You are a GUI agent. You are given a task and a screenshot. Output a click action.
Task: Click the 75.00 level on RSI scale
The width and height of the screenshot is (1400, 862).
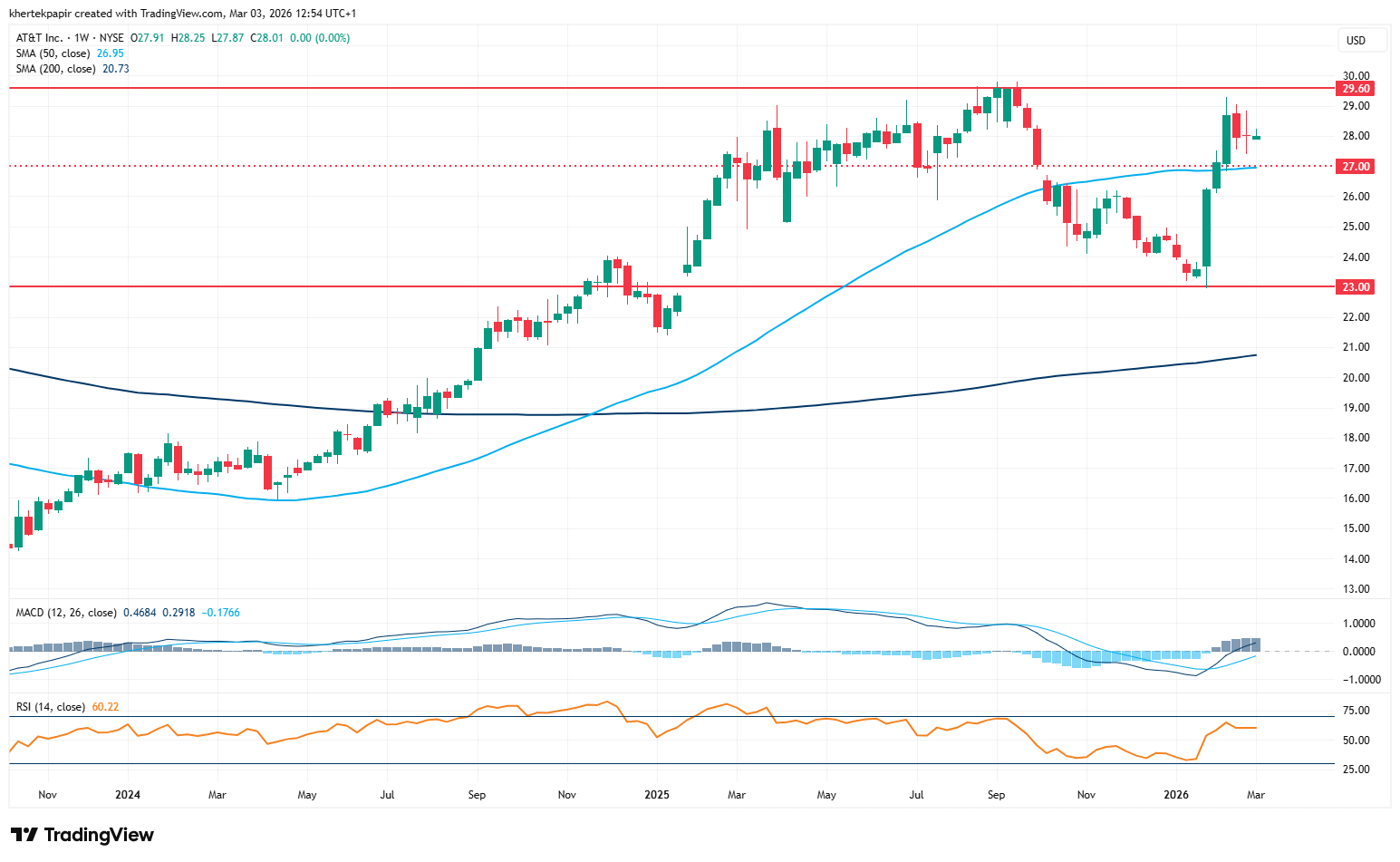(1356, 711)
